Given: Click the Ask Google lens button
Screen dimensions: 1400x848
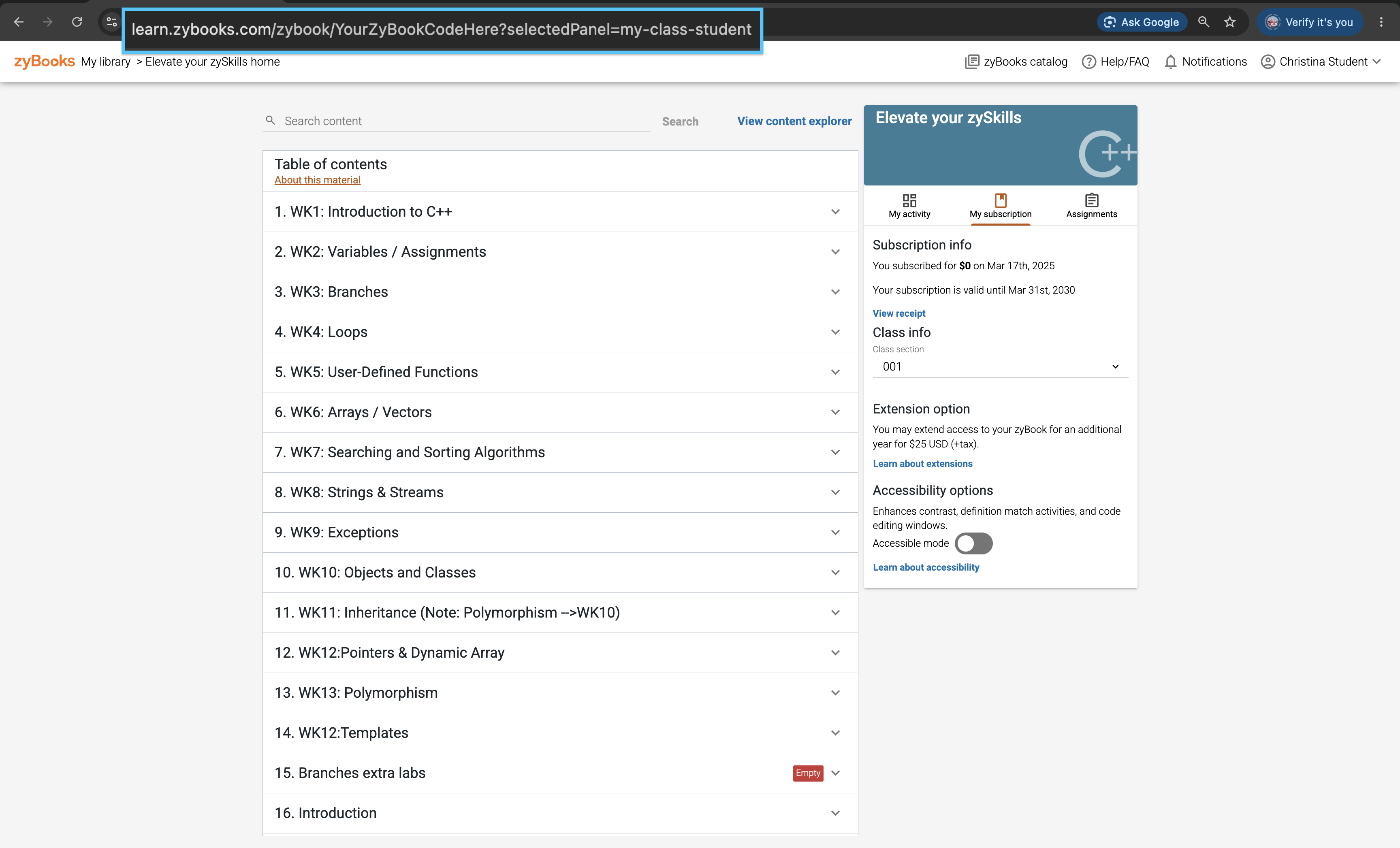Looking at the screenshot, I should click(x=1142, y=21).
